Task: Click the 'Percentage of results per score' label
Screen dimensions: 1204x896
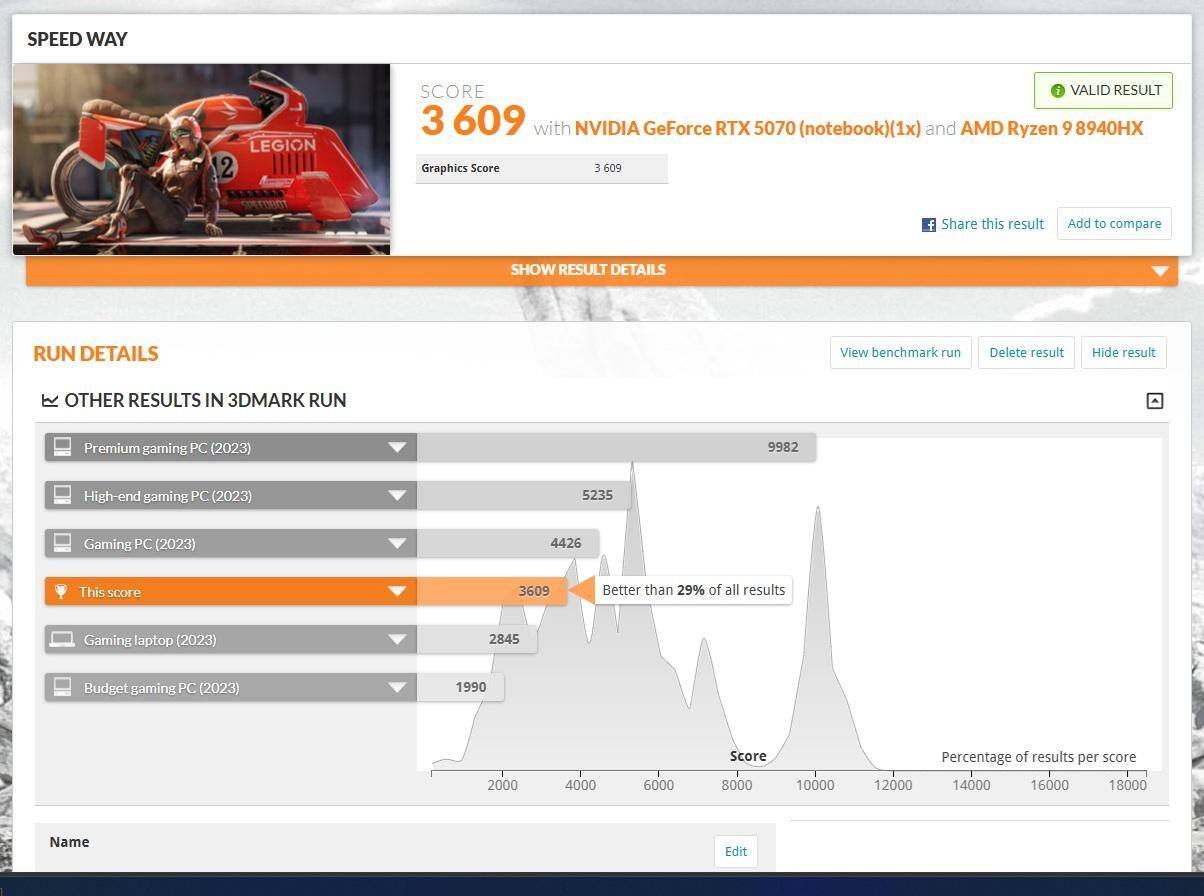Action: [x=1038, y=757]
